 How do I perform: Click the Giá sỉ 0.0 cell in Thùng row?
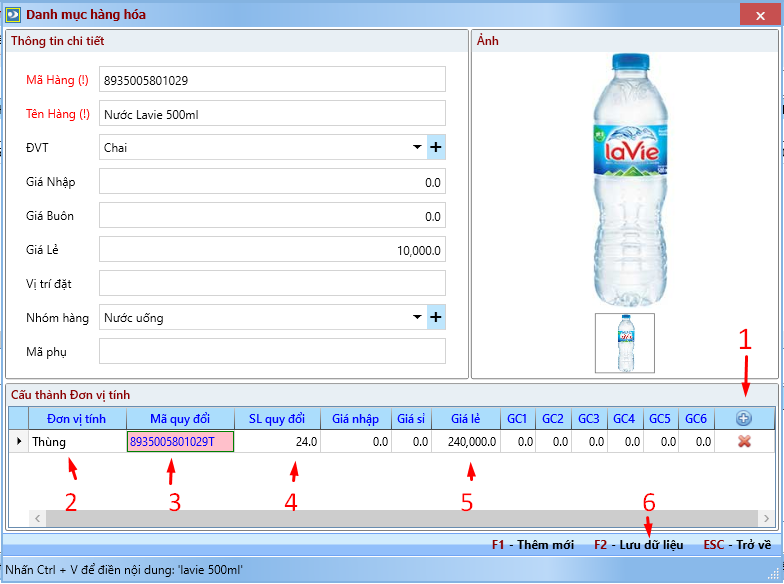pyautogui.click(x=411, y=442)
